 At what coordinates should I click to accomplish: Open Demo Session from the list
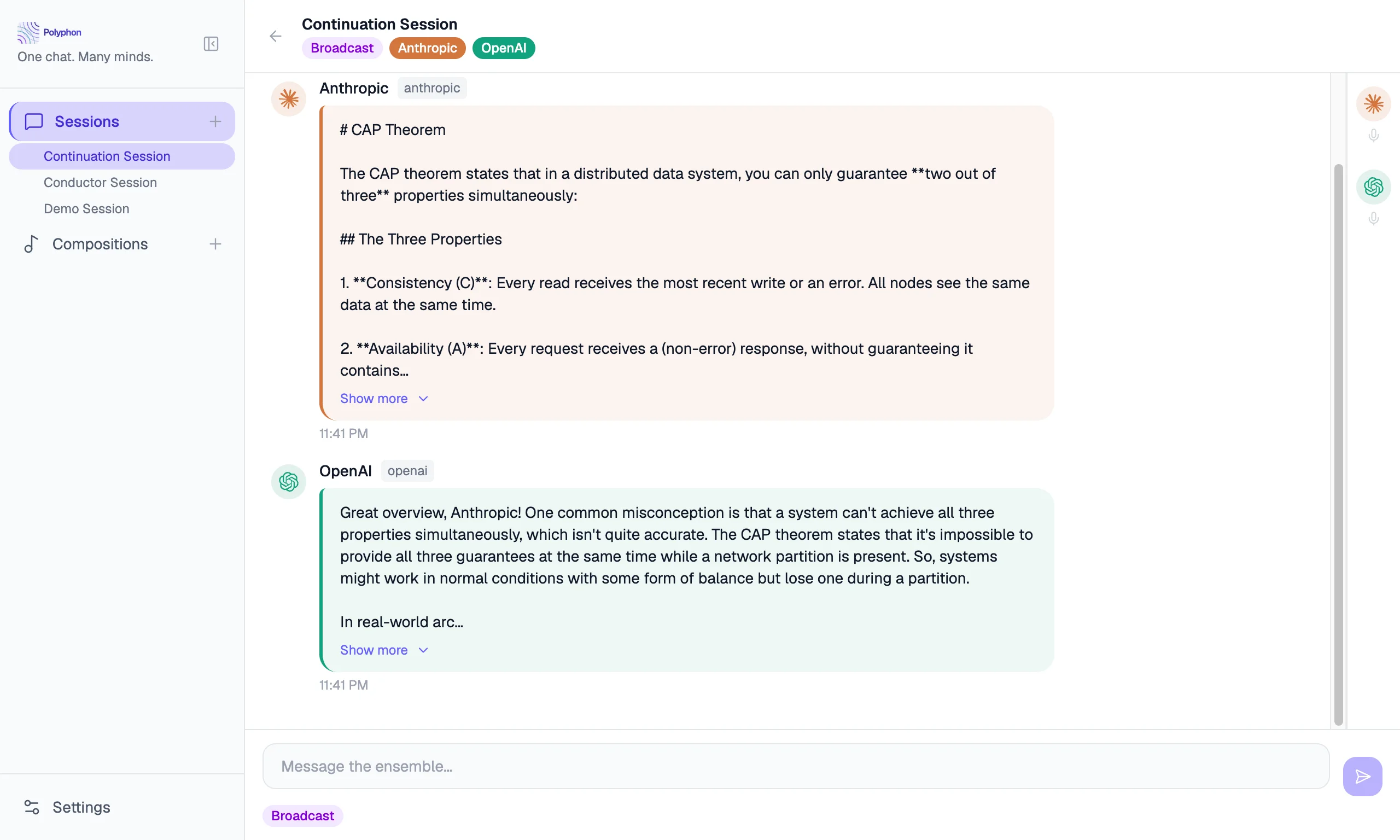[86, 209]
